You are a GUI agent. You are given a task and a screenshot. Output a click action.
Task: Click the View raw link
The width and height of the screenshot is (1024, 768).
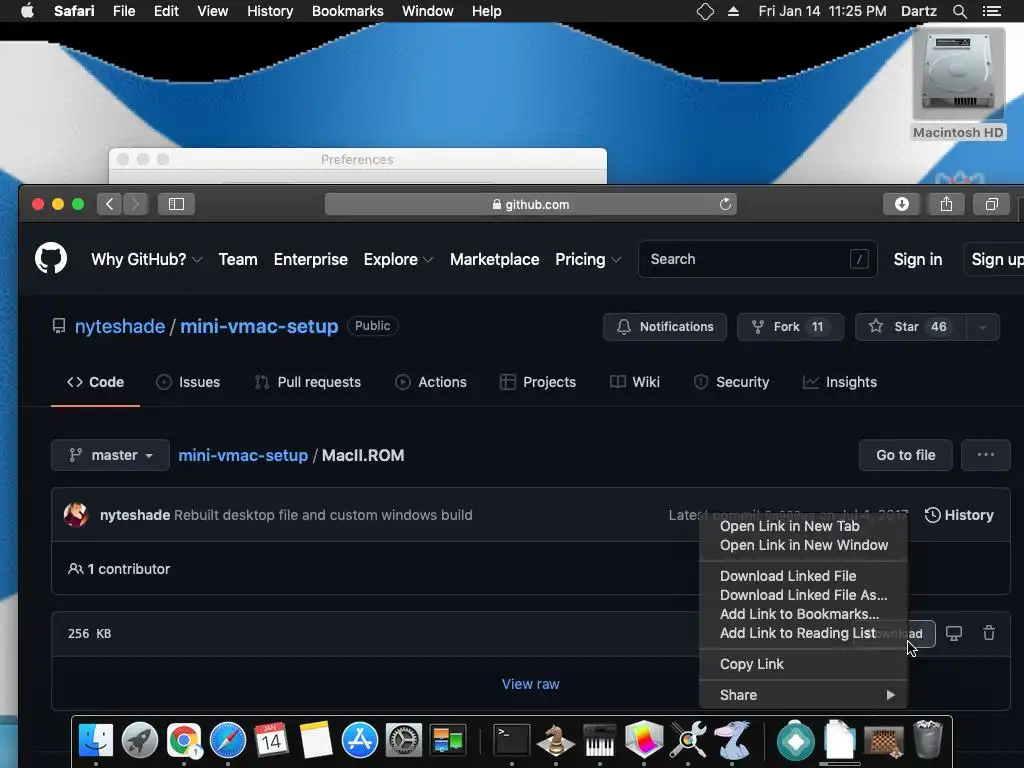point(530,684)
